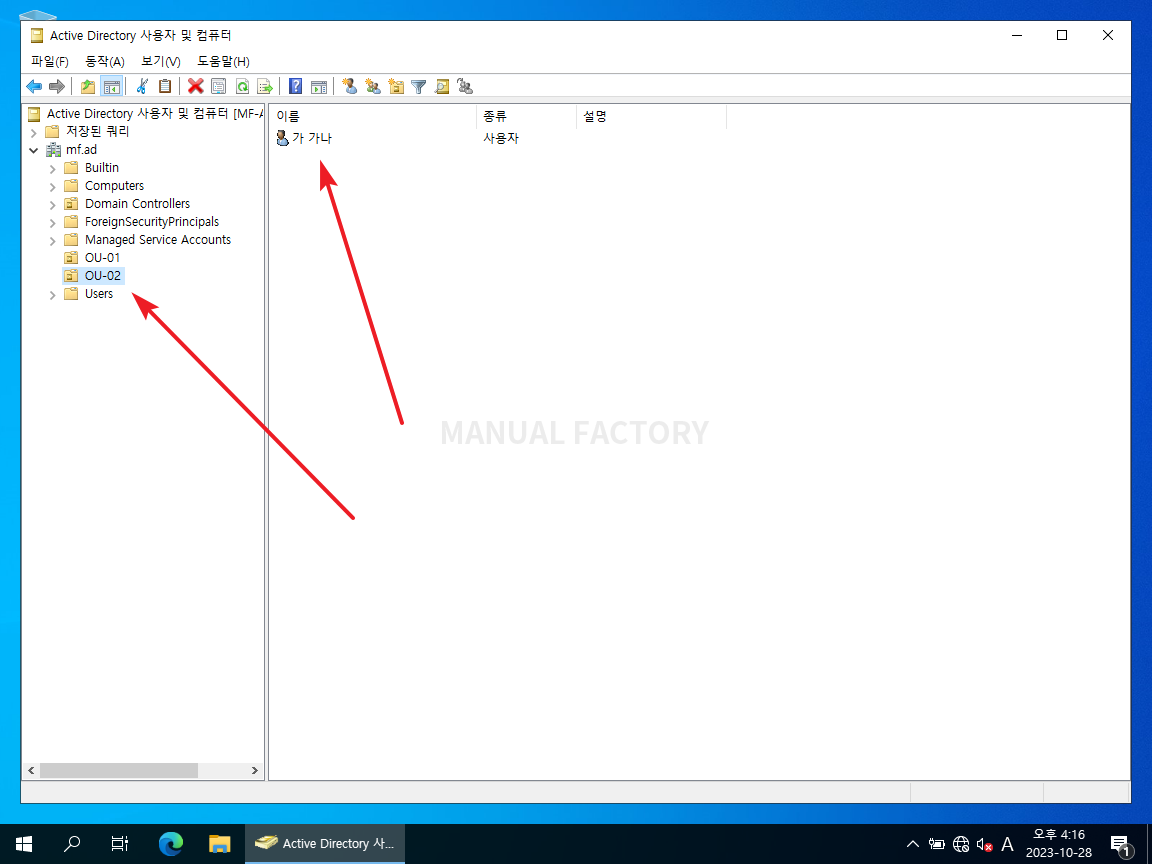Viewport: 1152px width, 864px height.
Task: Open Properties from the toolbar icon
Action: pos(218,87)
